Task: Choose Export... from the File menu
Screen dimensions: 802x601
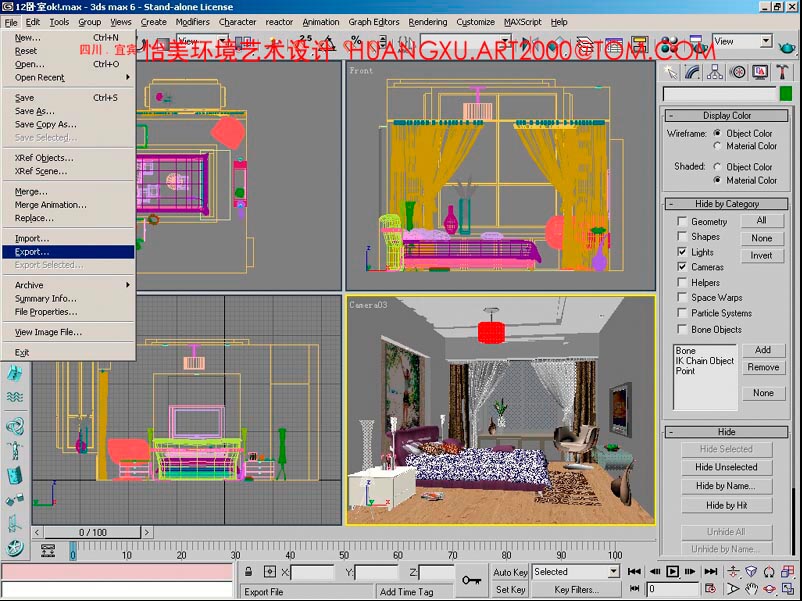Action: (x=69, y=252)
